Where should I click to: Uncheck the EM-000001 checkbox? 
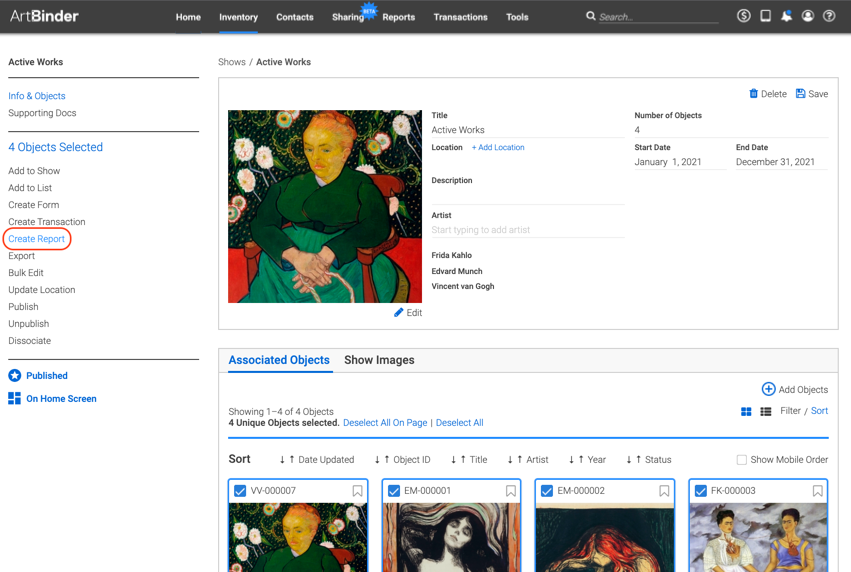point(393,491)
